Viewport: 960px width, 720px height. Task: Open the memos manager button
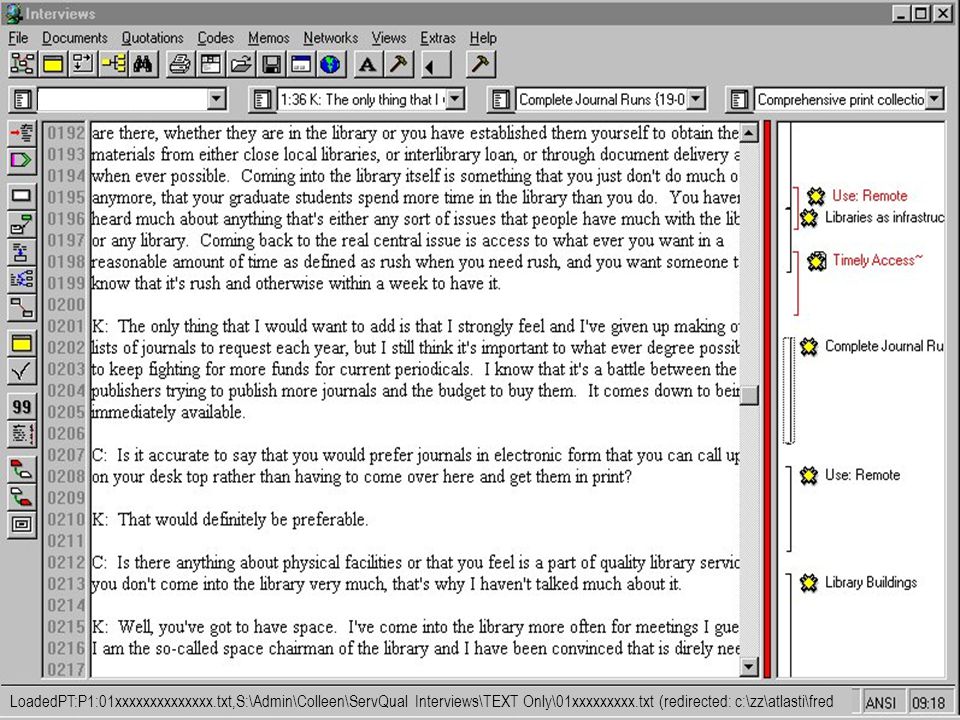pyautogui.click(x=740, y=99)
